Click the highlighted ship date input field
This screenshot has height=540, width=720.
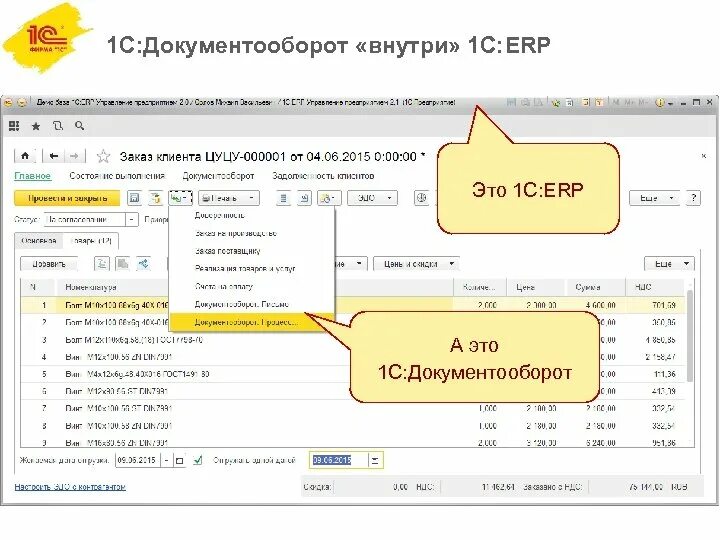(339, 460)
